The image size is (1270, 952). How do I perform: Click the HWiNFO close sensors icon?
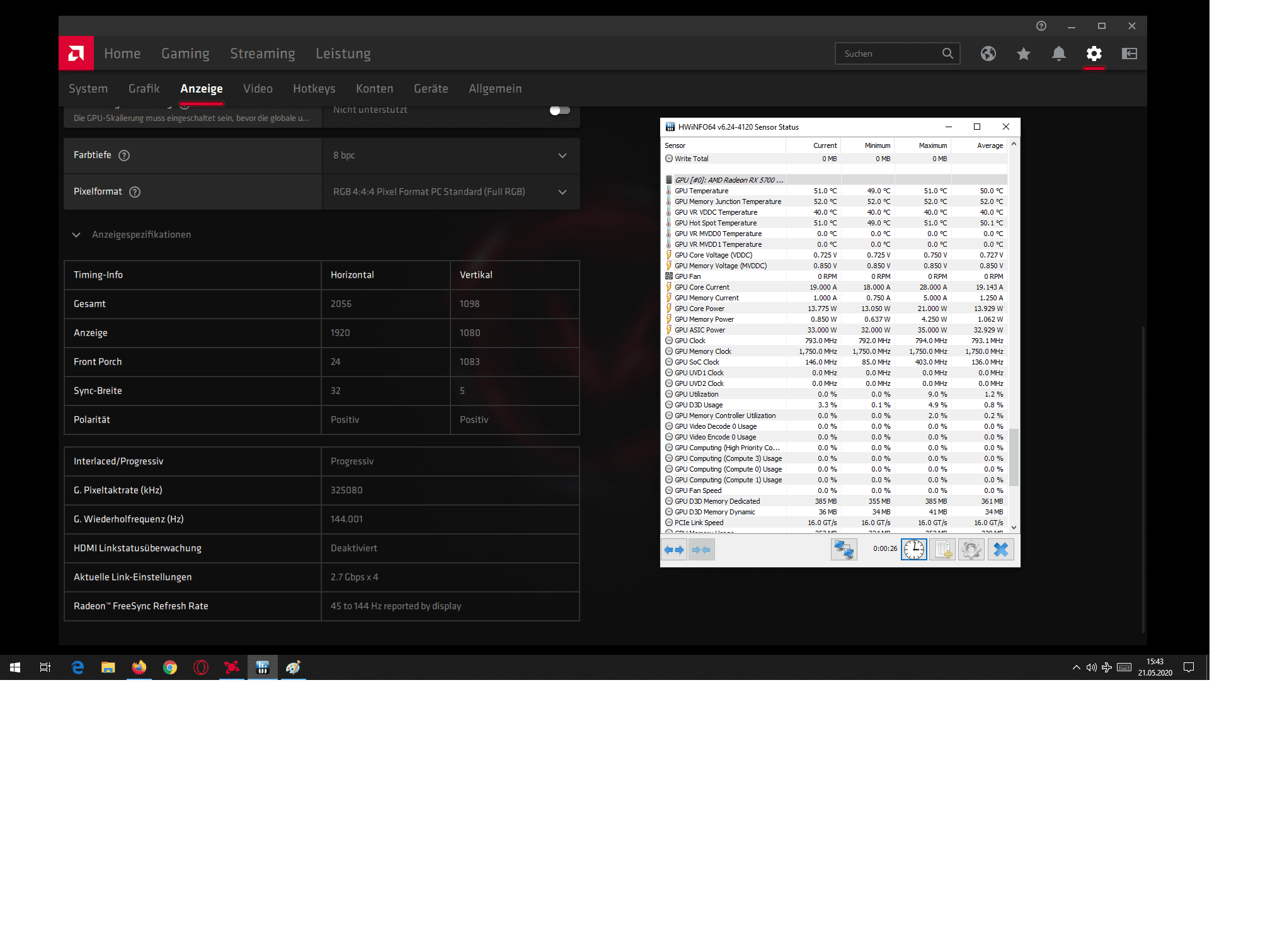tap(1001, 548)
